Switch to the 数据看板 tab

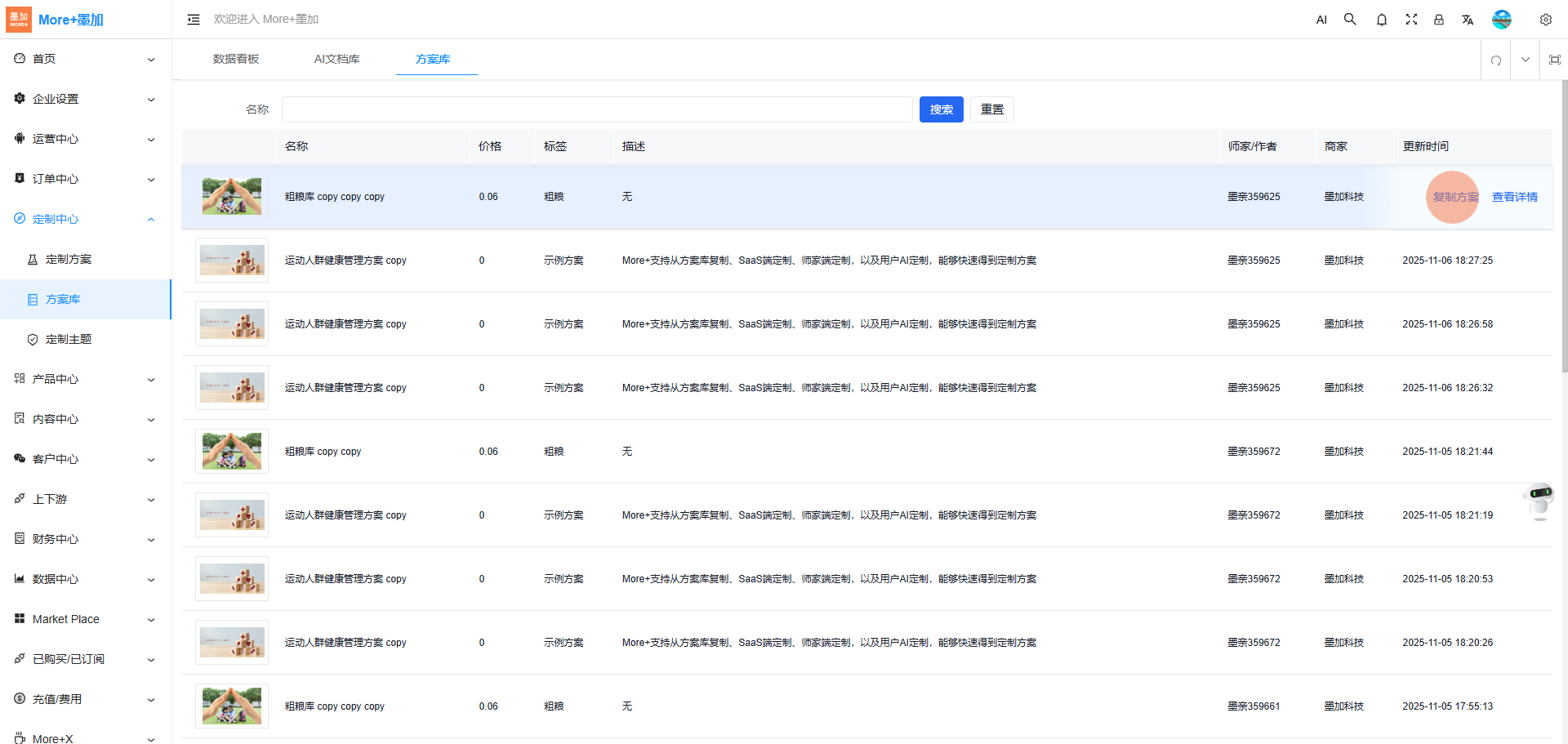[236, 59]
